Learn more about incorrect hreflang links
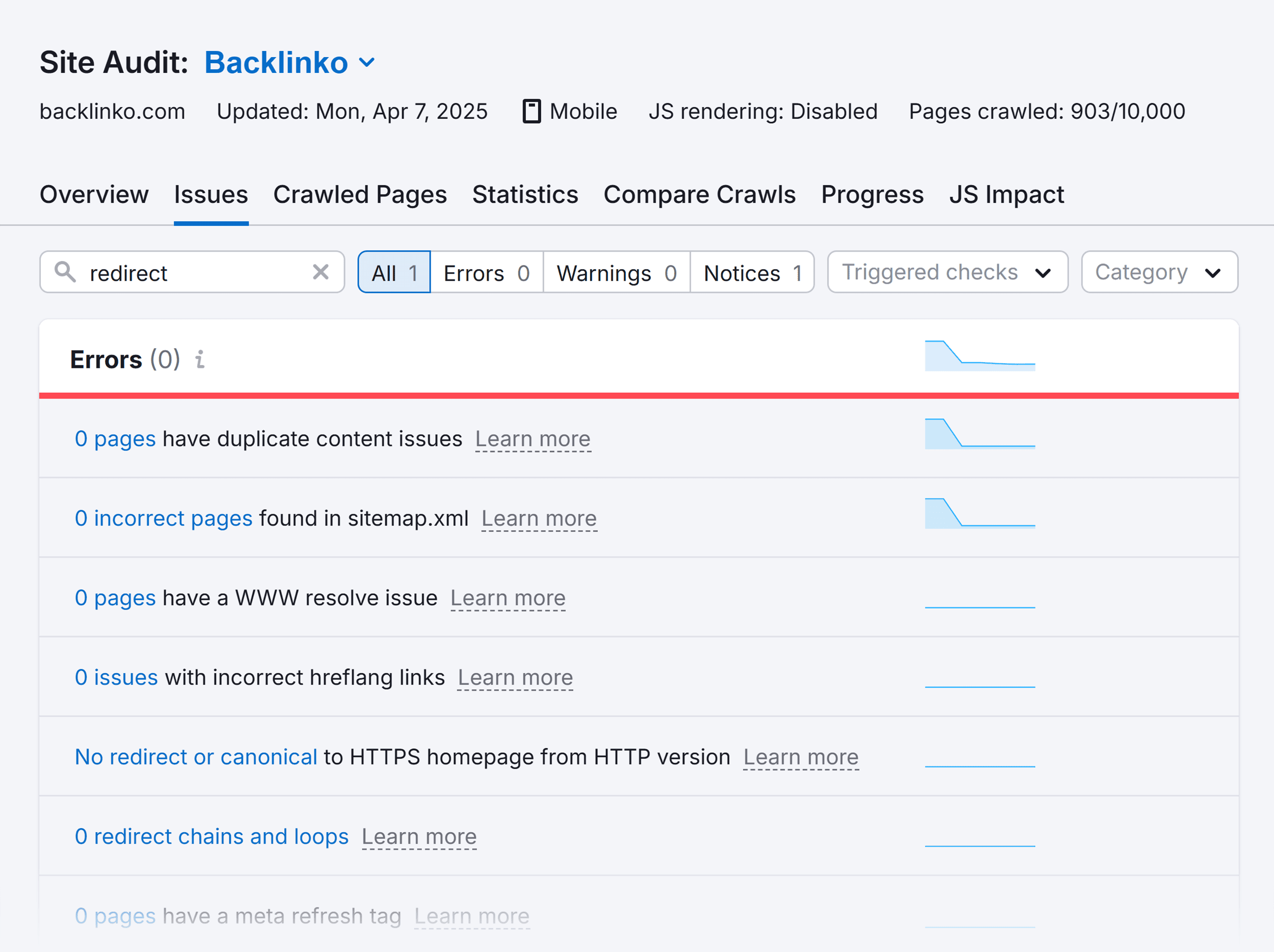1274x952 pixels. tap(516, 677)
